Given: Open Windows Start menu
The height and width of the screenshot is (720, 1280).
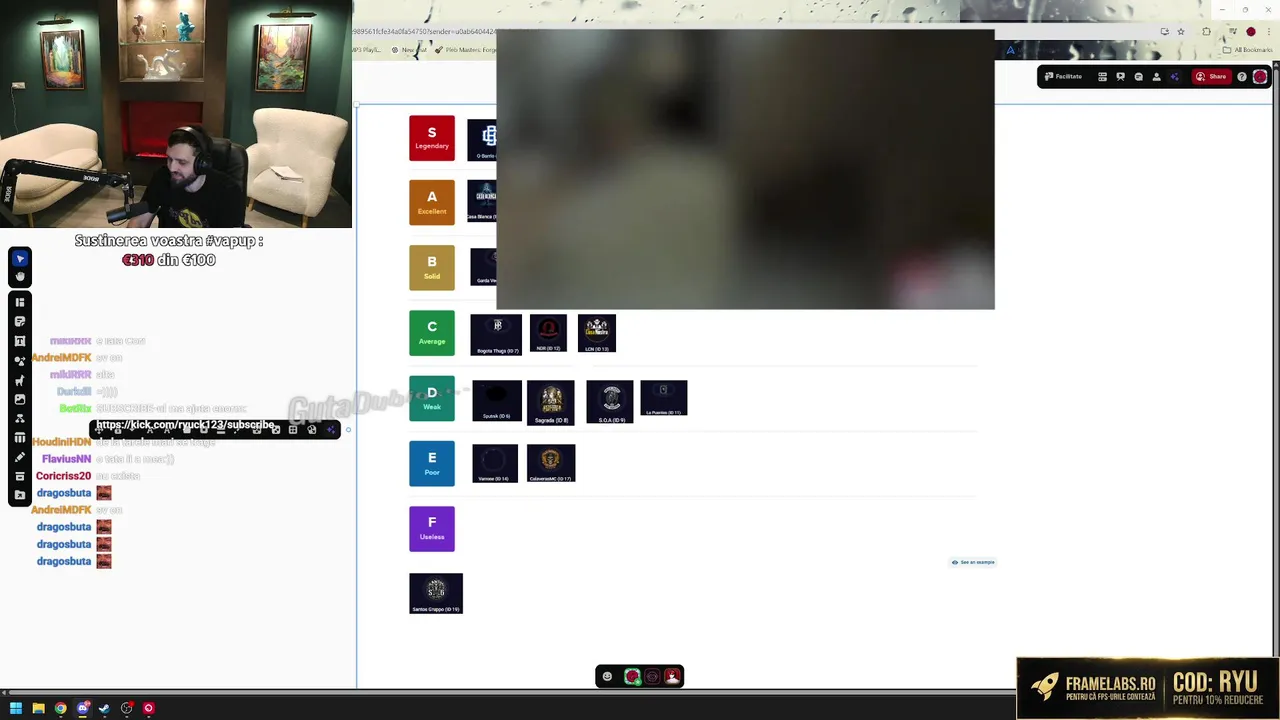Looking at the screenshot, I should [x=16, y=708].
